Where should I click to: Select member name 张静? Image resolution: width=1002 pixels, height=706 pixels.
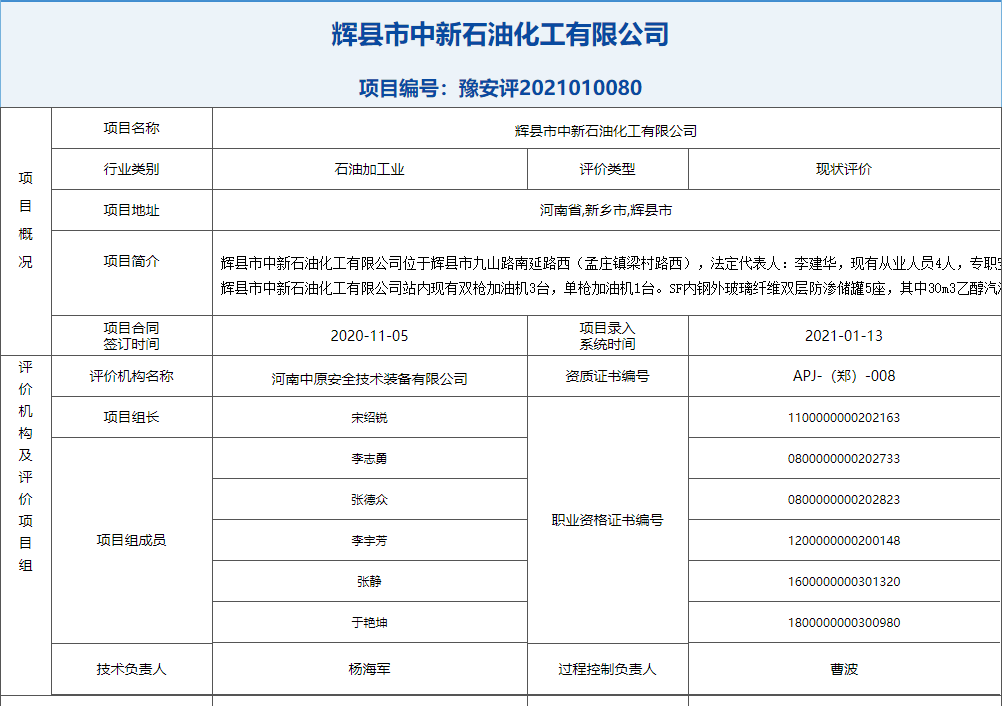pos(369,581)
